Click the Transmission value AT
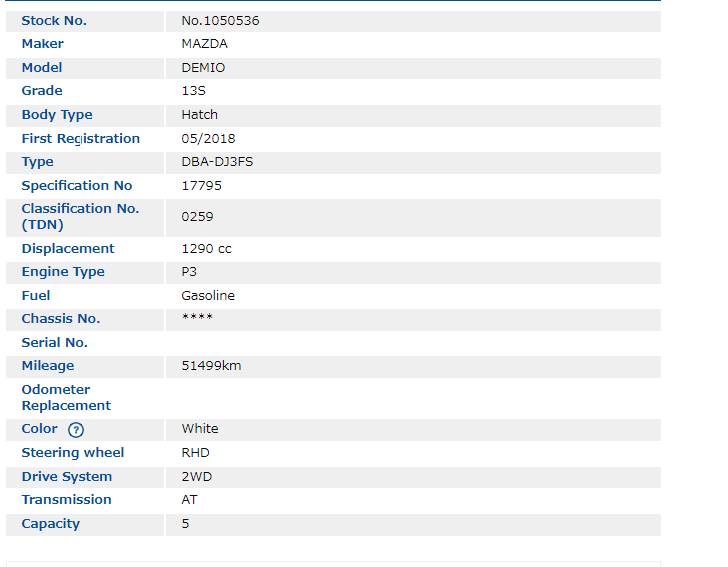The height and width of the screenshot is (567, 728). click(x=190, y=500)
